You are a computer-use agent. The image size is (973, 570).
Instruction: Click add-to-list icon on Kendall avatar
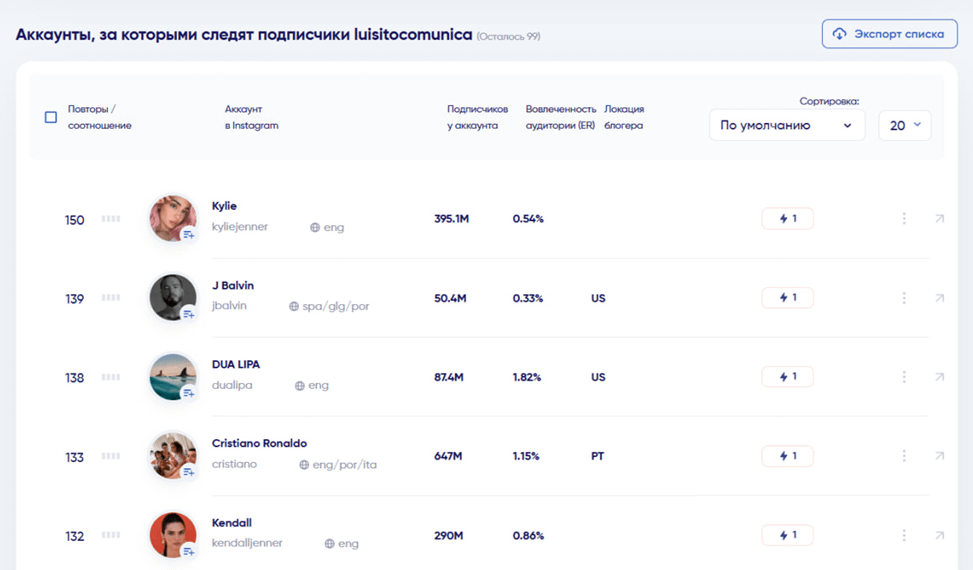coord(188,551)
